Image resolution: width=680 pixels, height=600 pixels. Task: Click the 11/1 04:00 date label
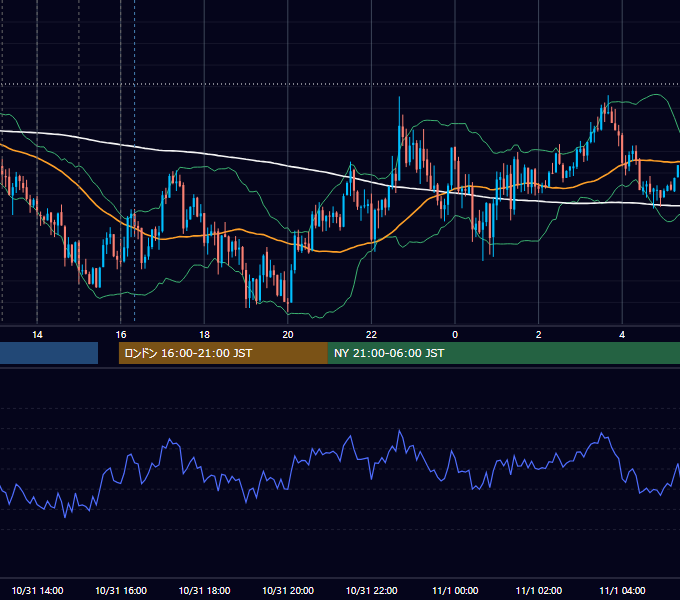[622, 590]
